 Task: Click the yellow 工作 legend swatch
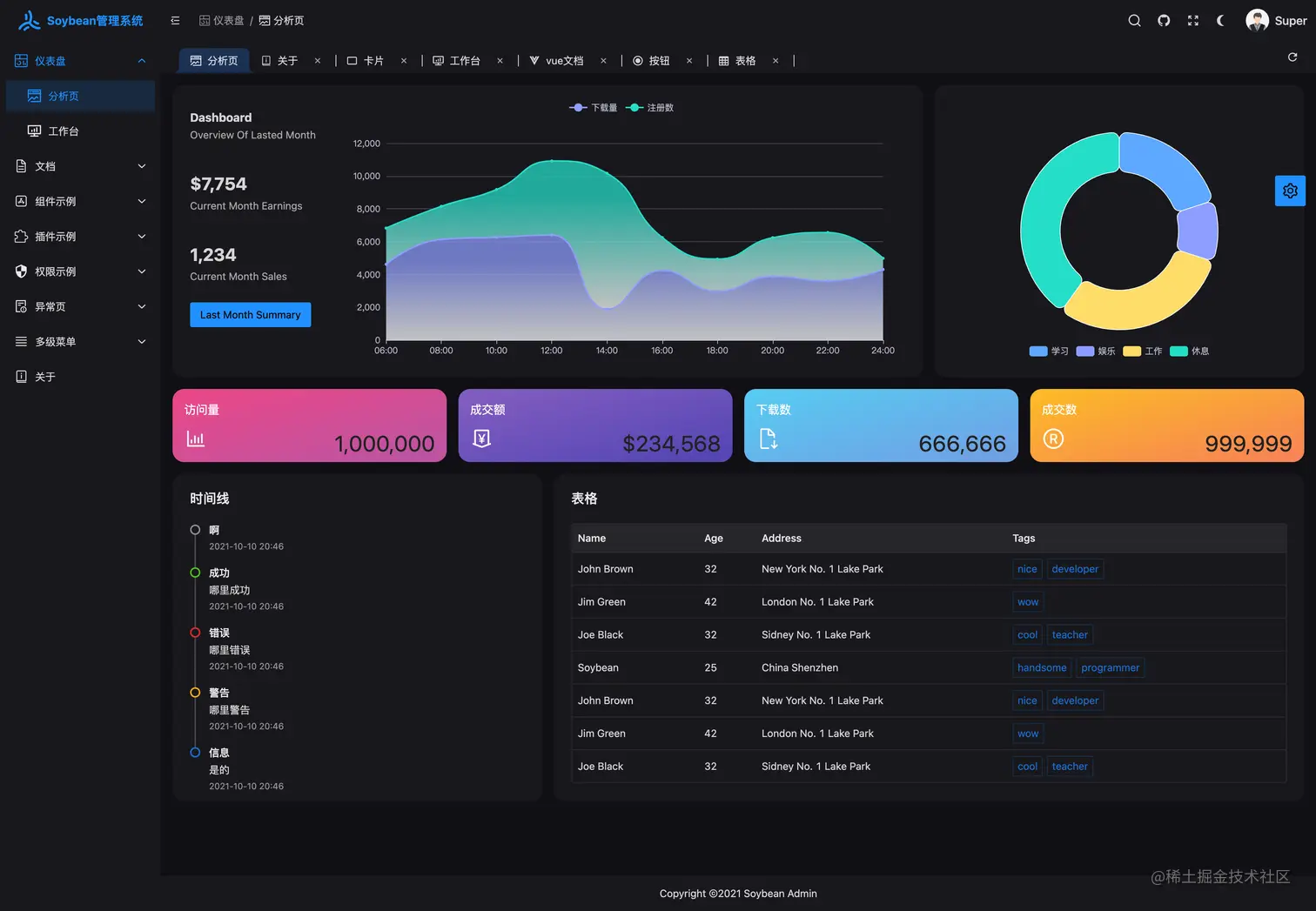click(x=1131, y=352)
